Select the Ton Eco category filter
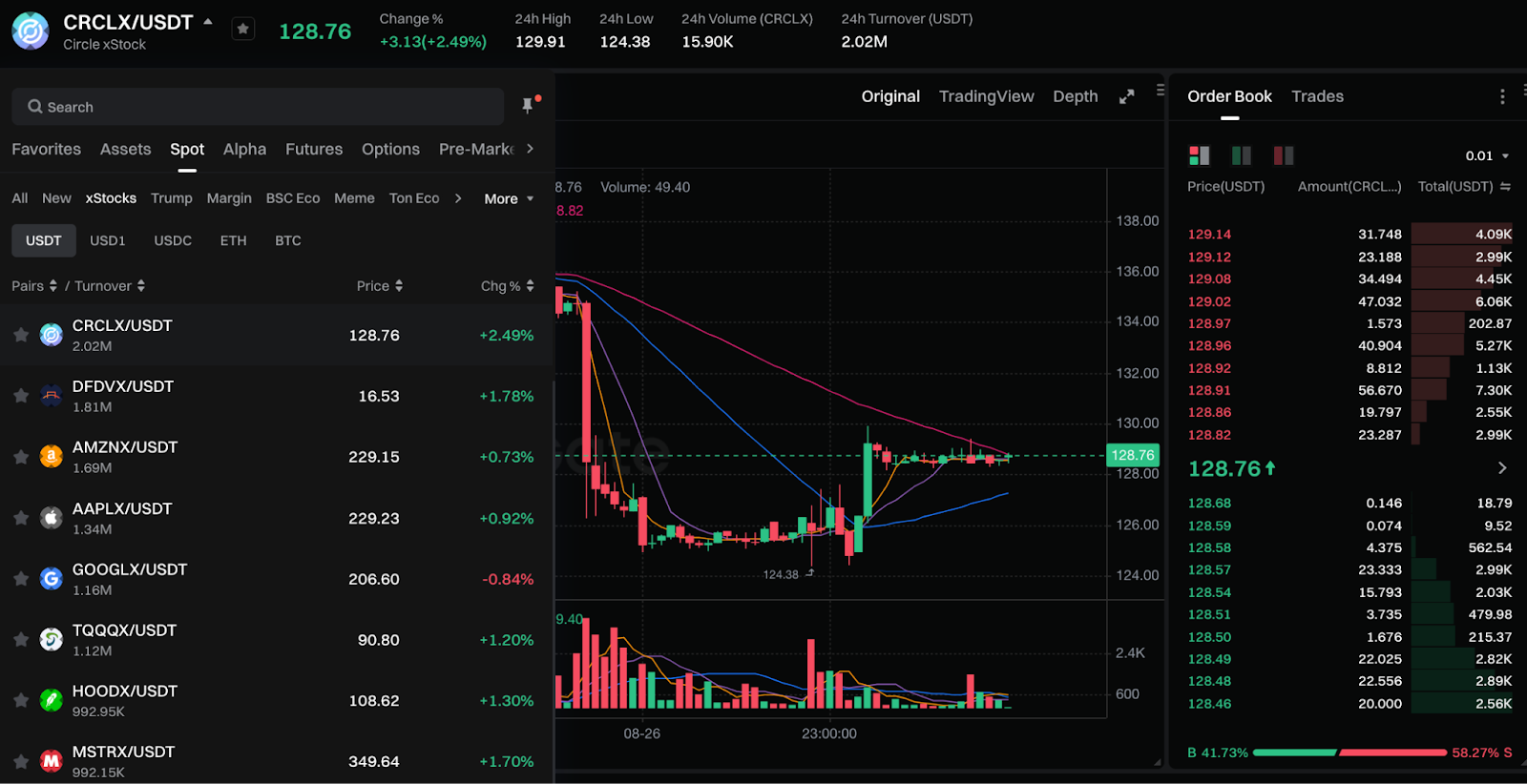Viewport: 1527px width, 784px height. click(x=414, y=198)
